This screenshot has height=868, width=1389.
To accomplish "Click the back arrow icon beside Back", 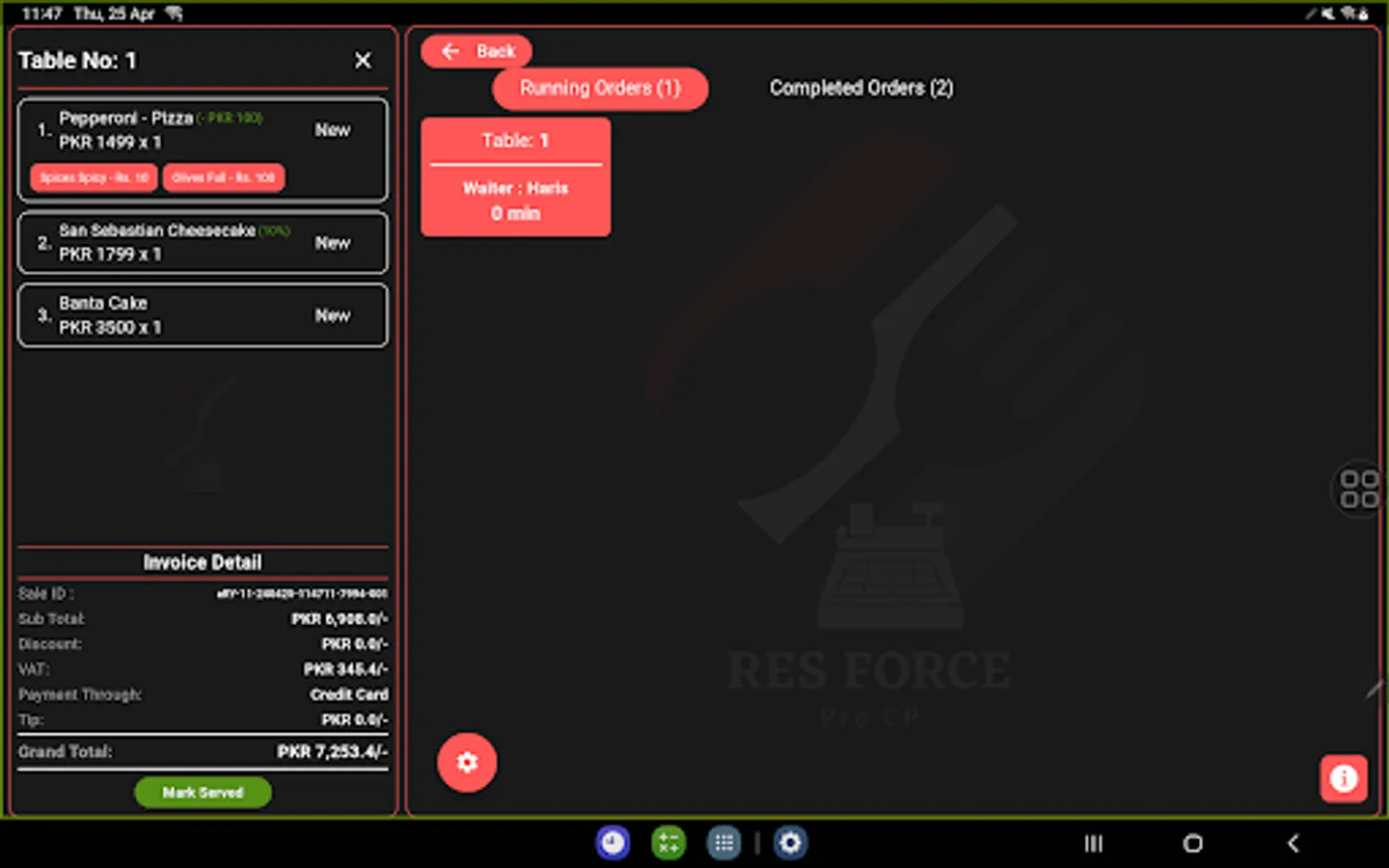I will [449, 51].
